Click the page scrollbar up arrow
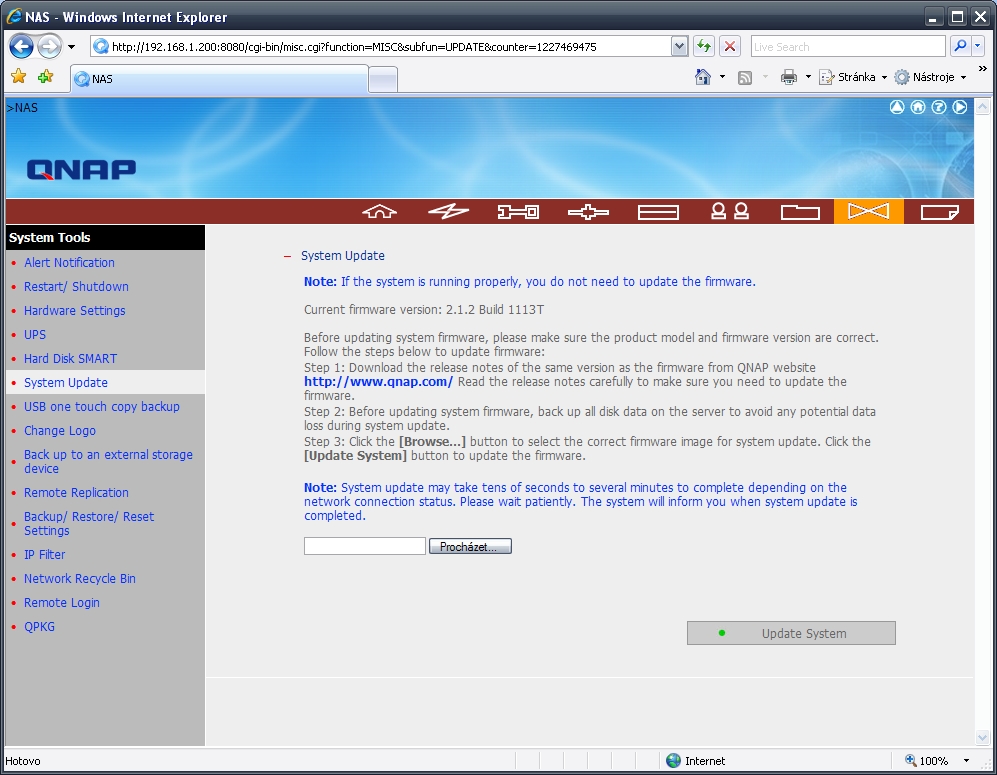The height and width of the screenshot is (775, 997). pyautogui.click(x=982, y=106)
